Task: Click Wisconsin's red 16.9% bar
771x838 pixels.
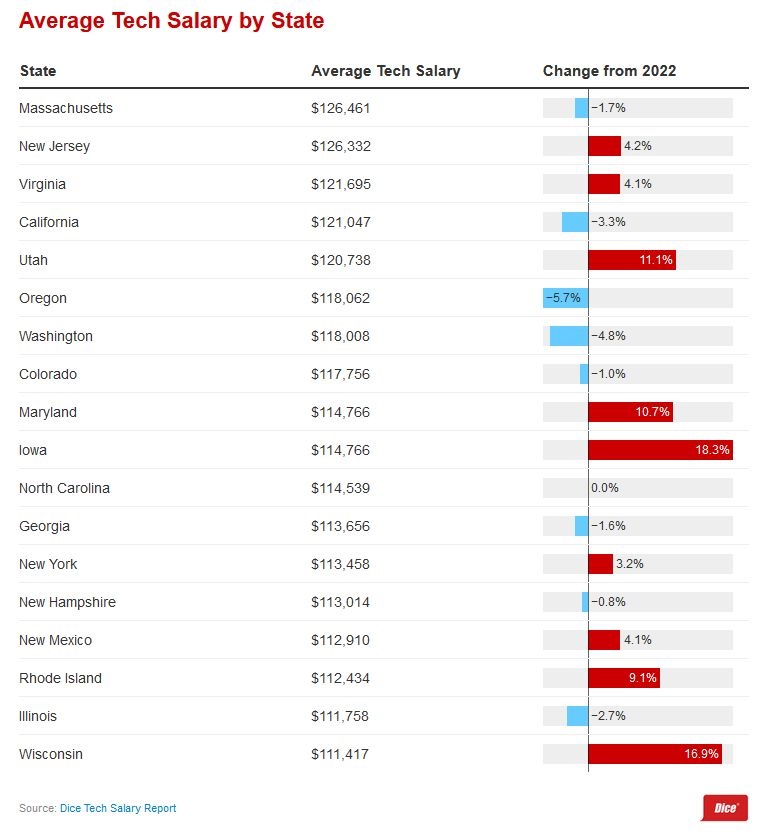Action: (x=655, y=754)
